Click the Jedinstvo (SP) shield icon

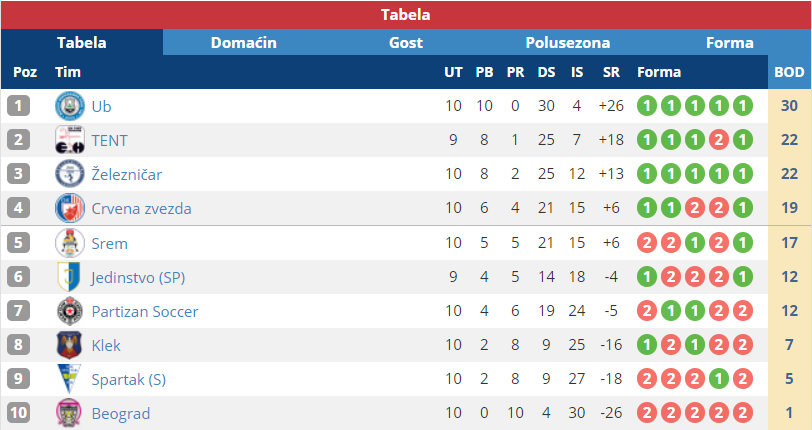pos(69,277)
